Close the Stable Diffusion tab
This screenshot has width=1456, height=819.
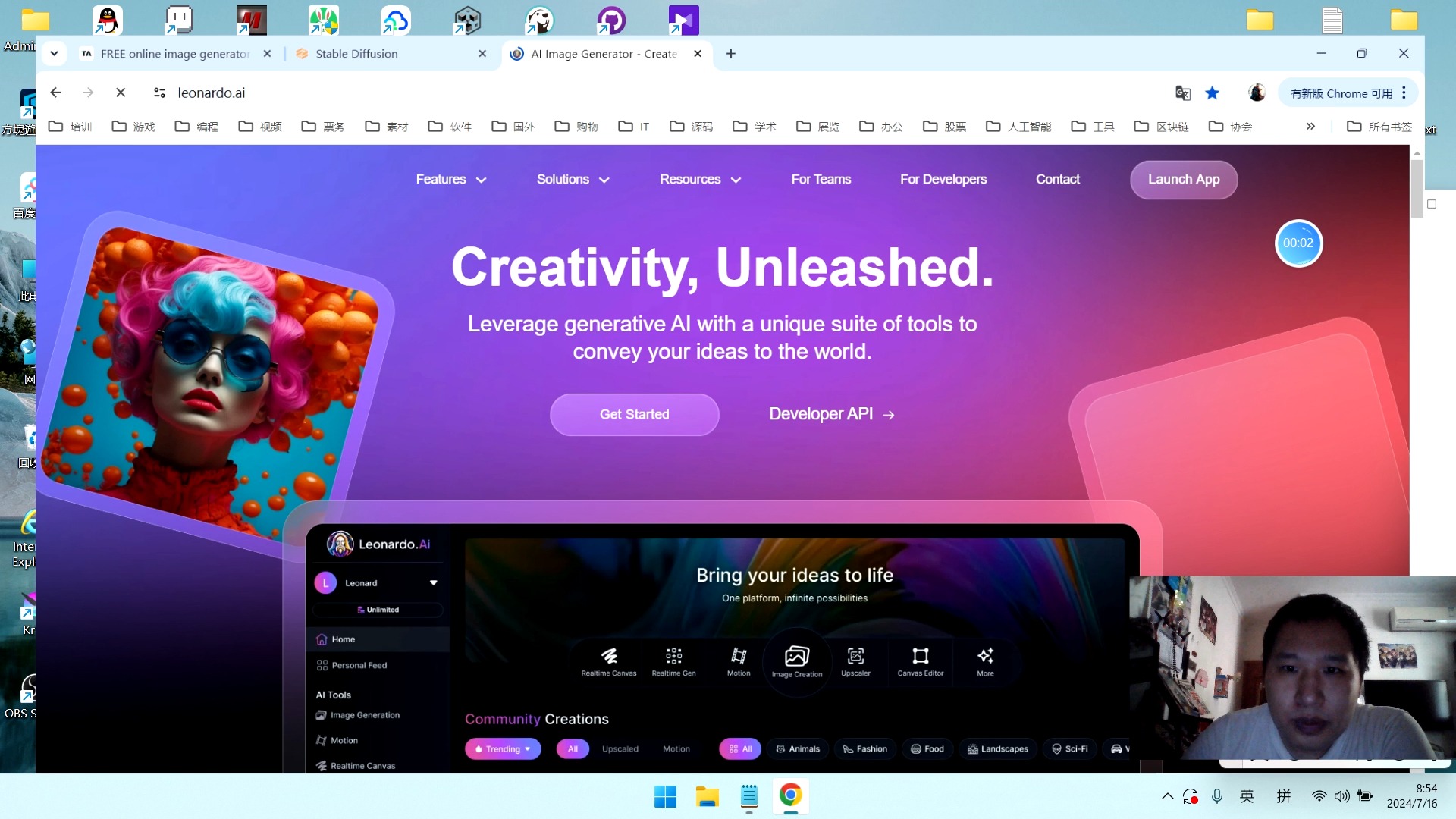pos(482,54)
